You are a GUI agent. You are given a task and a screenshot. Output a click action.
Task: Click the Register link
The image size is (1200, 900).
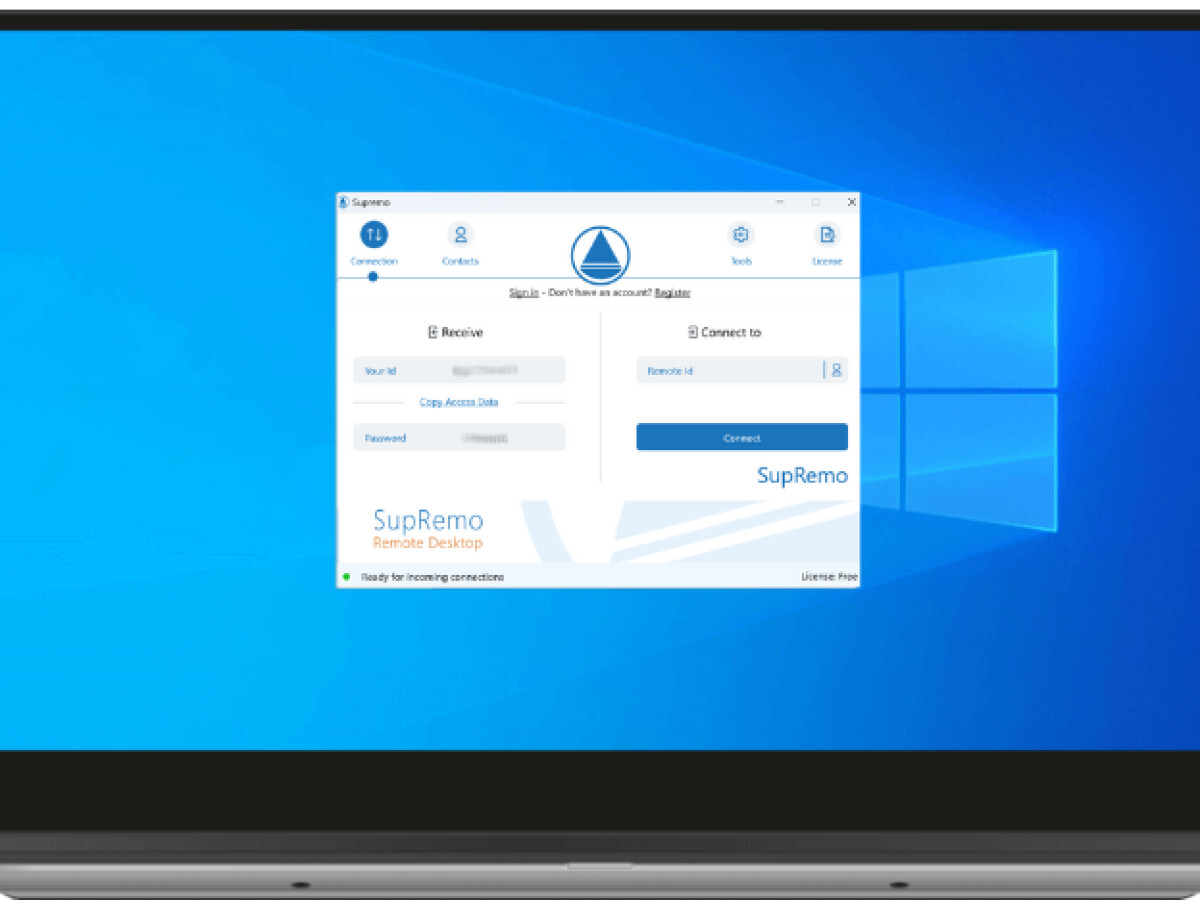(x=672, y=293)
